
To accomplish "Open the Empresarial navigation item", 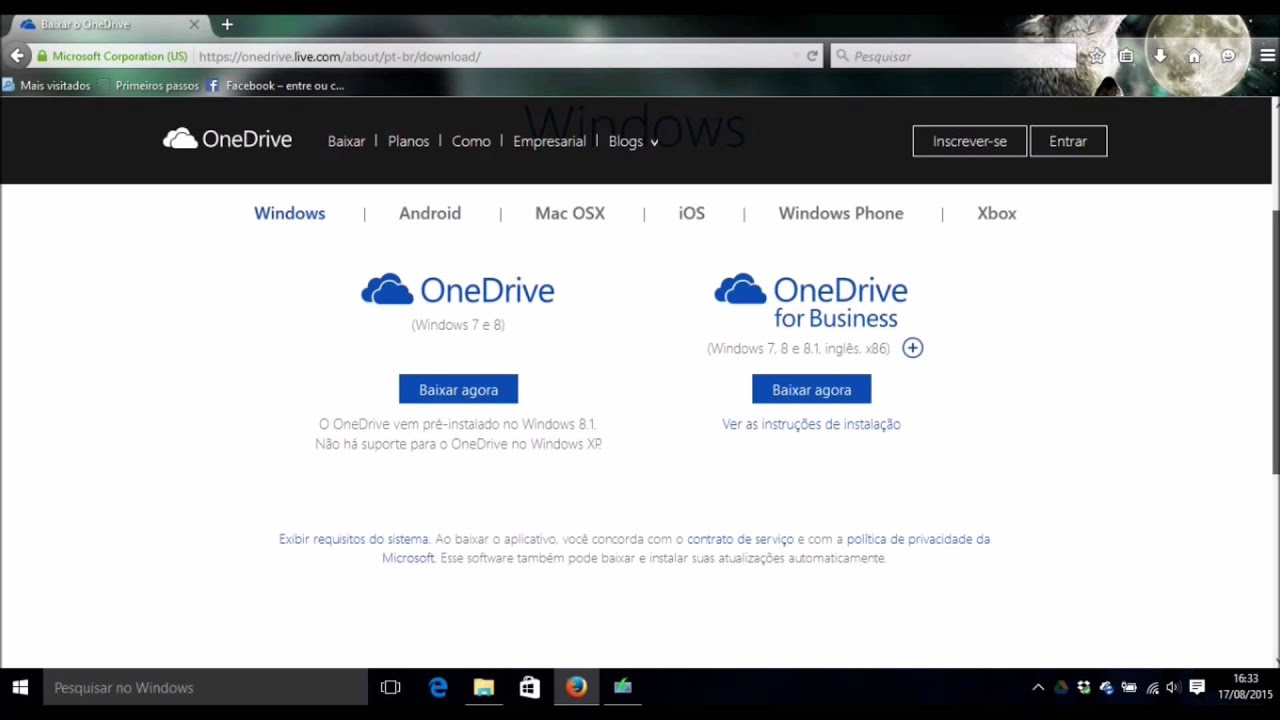I will click(x=549, y=141).
